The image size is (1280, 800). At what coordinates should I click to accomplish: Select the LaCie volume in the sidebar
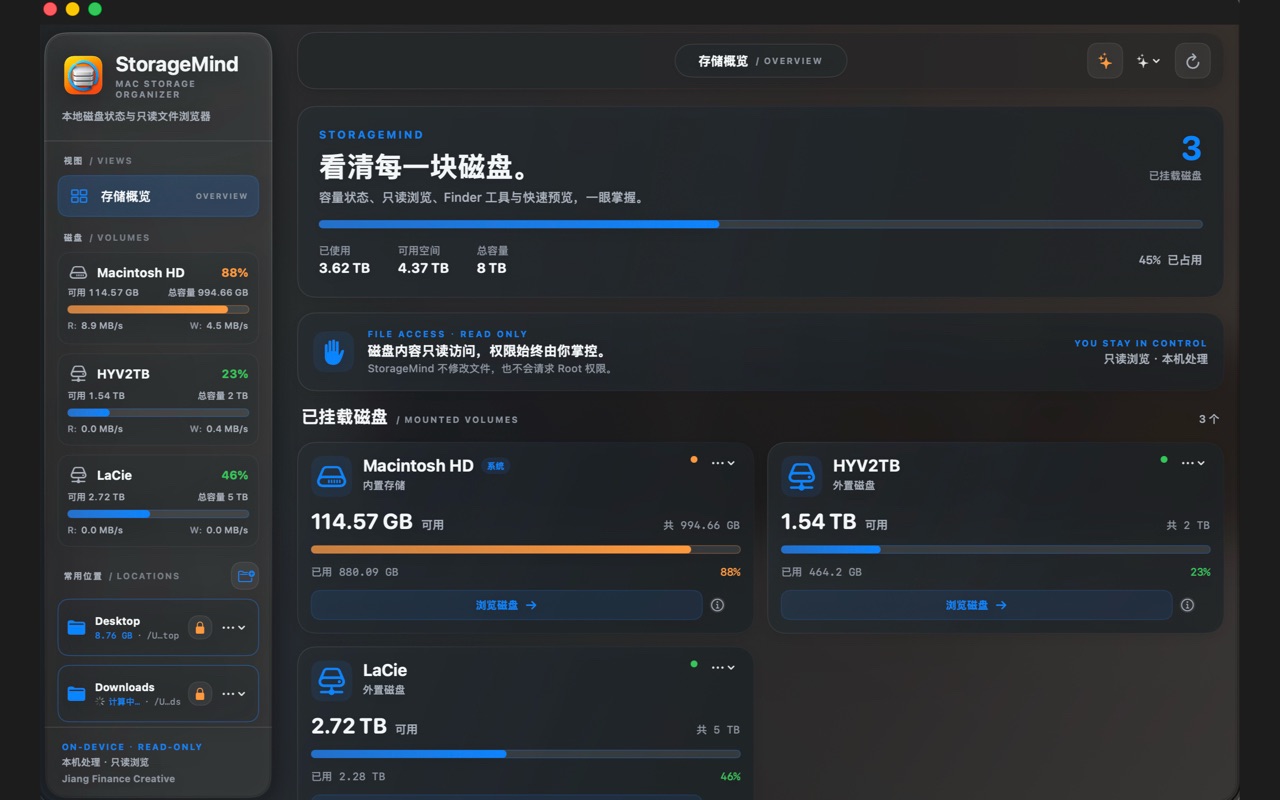[x=158, y=501]
